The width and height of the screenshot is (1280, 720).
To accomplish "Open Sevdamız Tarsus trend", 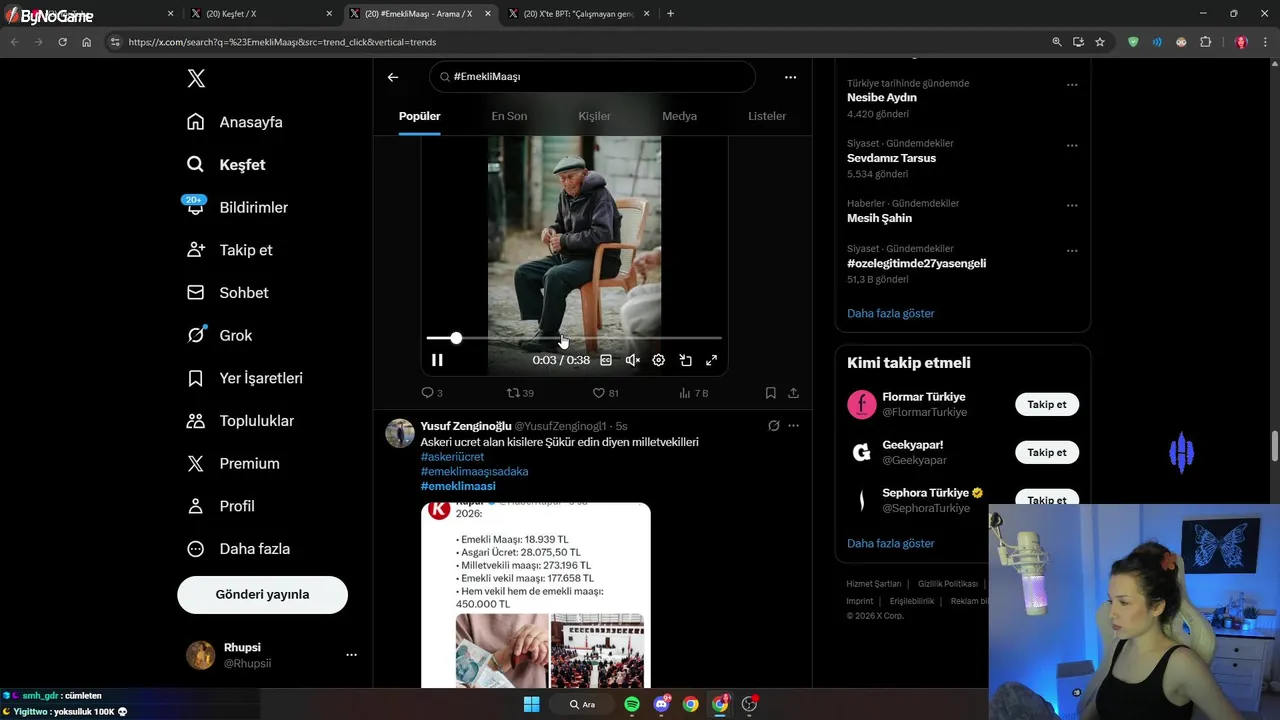I will pos(891,158).
